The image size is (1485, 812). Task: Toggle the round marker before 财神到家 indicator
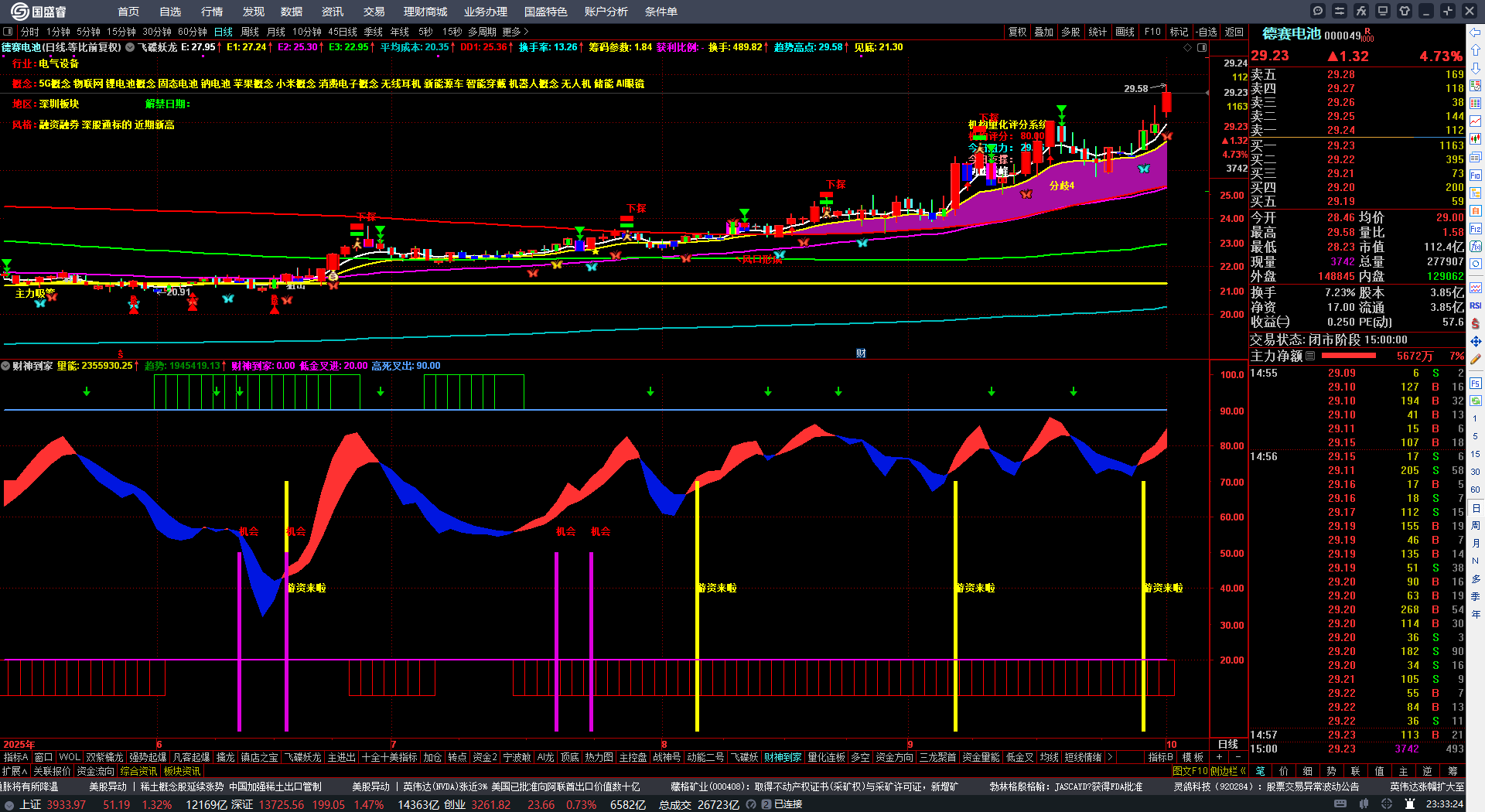click(5, 366)
